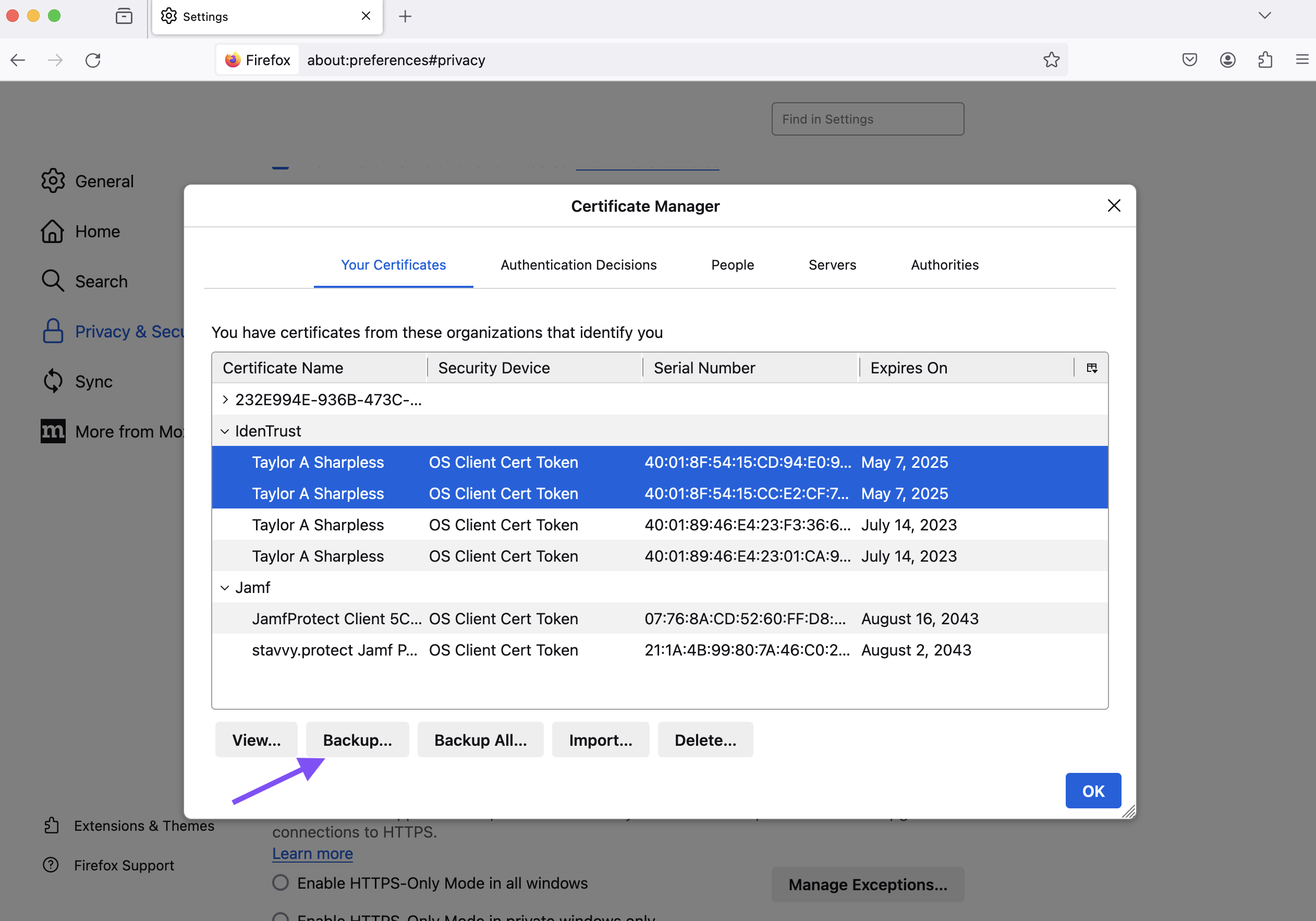Image resolution: width=1316 pixels, height=921 pixels.
Task: Enable HTTPS-Only Mode in all windows
Action: tap(281, 882)
